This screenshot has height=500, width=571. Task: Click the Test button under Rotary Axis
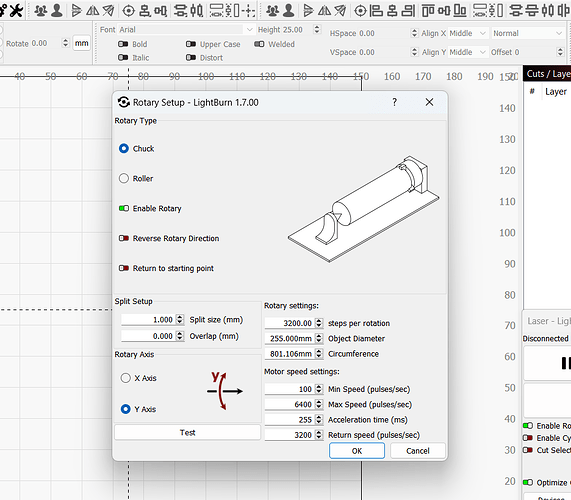point(188,432)
